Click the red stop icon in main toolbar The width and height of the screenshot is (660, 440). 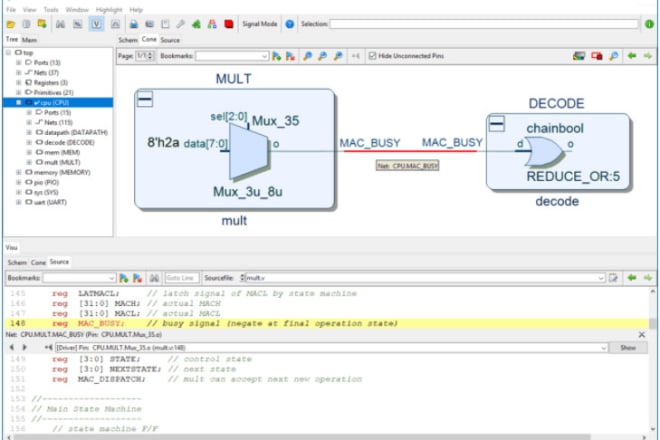229,24
